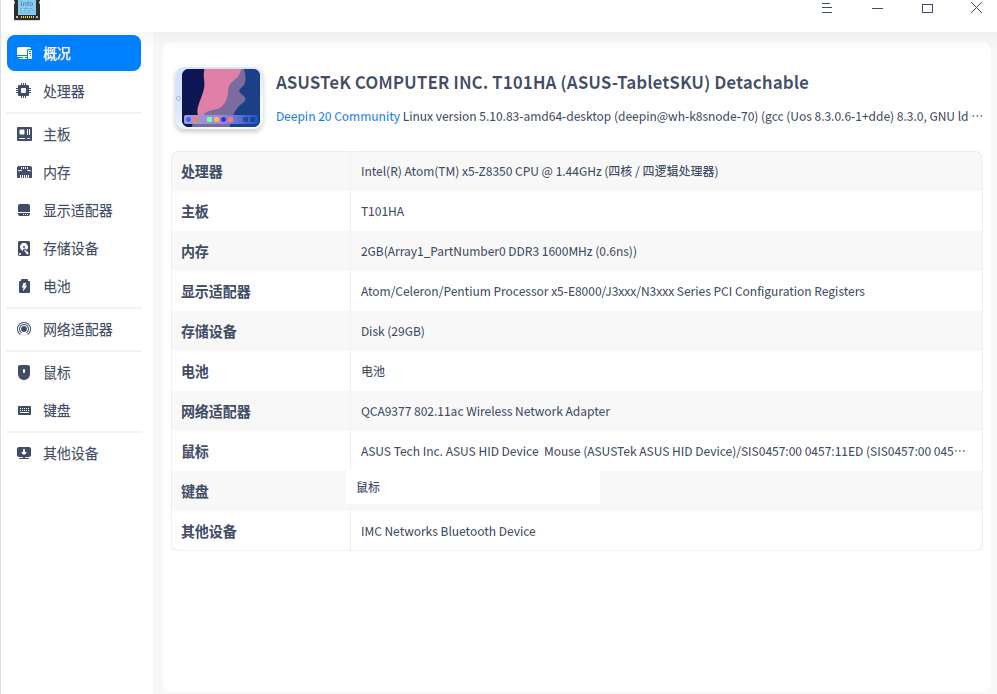
Task: Click the 电池 value in battery row
Action: (x=373, y=371)
